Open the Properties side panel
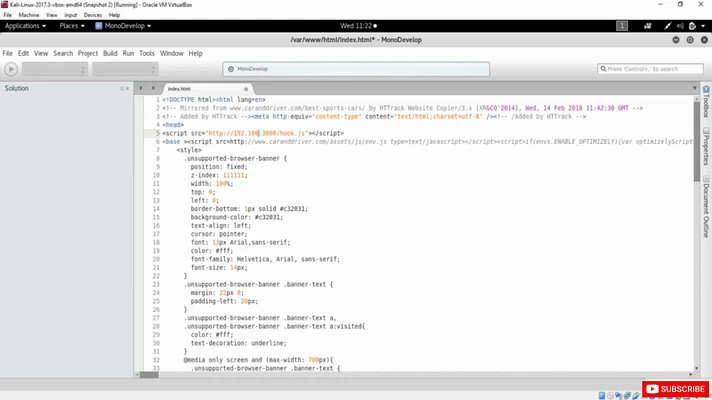Viewport: 712px width, 400px height. (706, 146)
